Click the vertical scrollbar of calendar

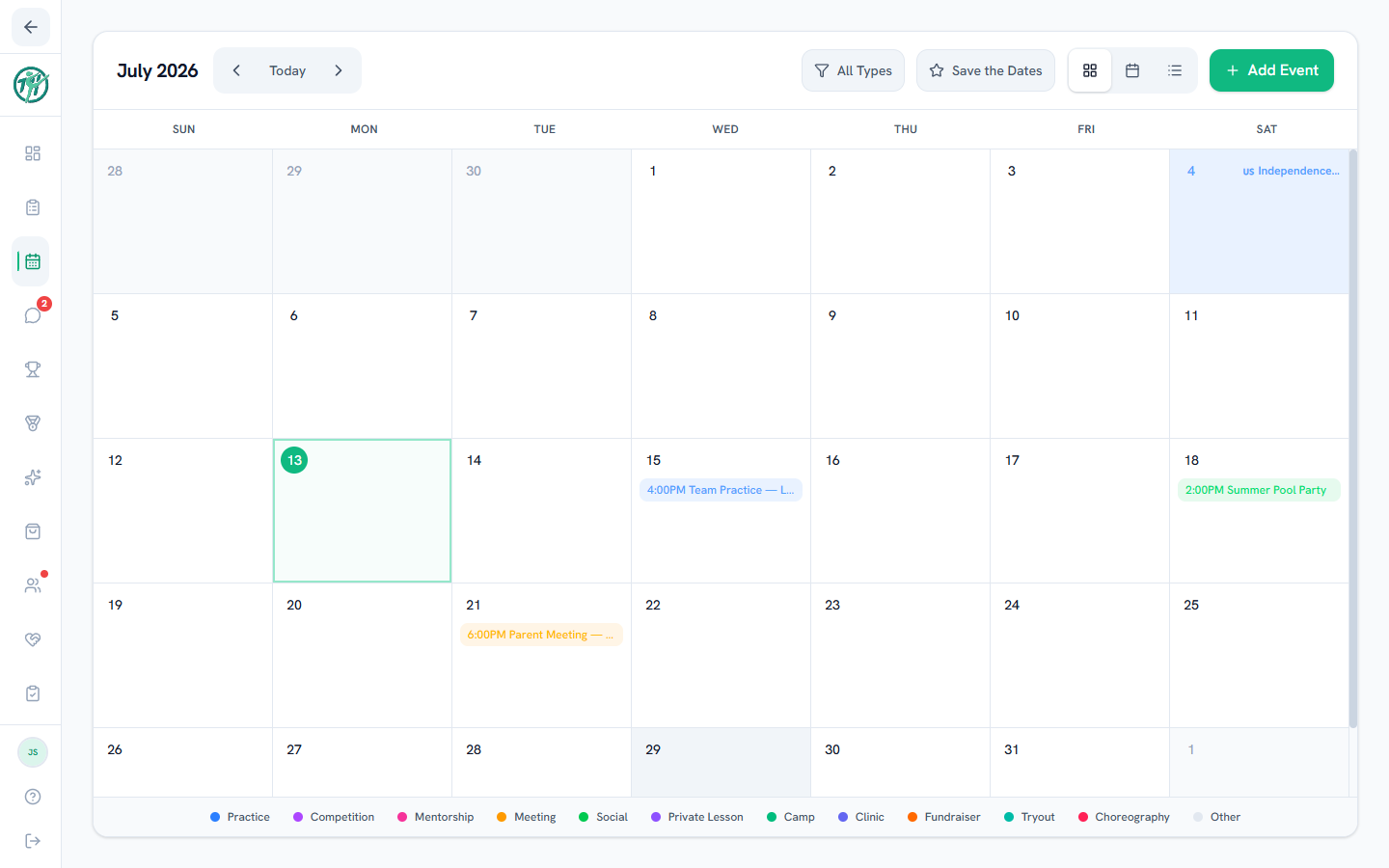pyautogui.click(x=1352, y=439)
